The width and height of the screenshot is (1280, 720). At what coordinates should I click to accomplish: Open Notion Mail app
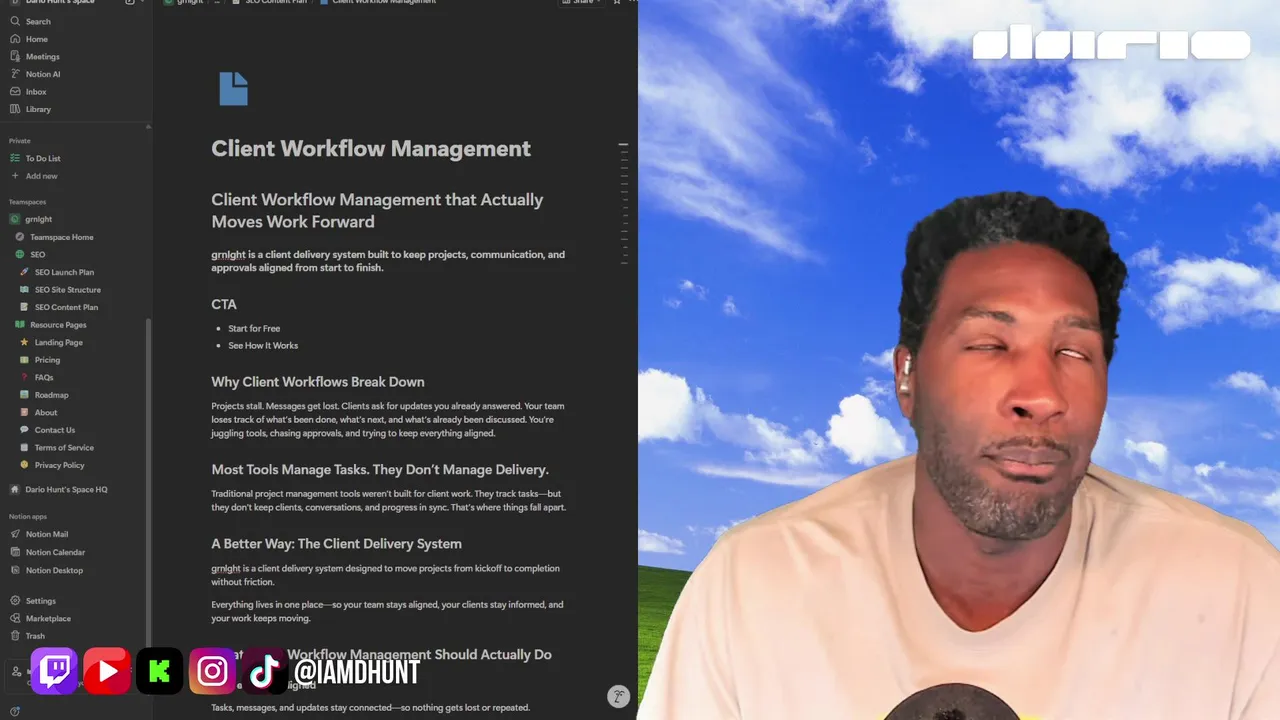pyautogui.click(x=46, y=534)
